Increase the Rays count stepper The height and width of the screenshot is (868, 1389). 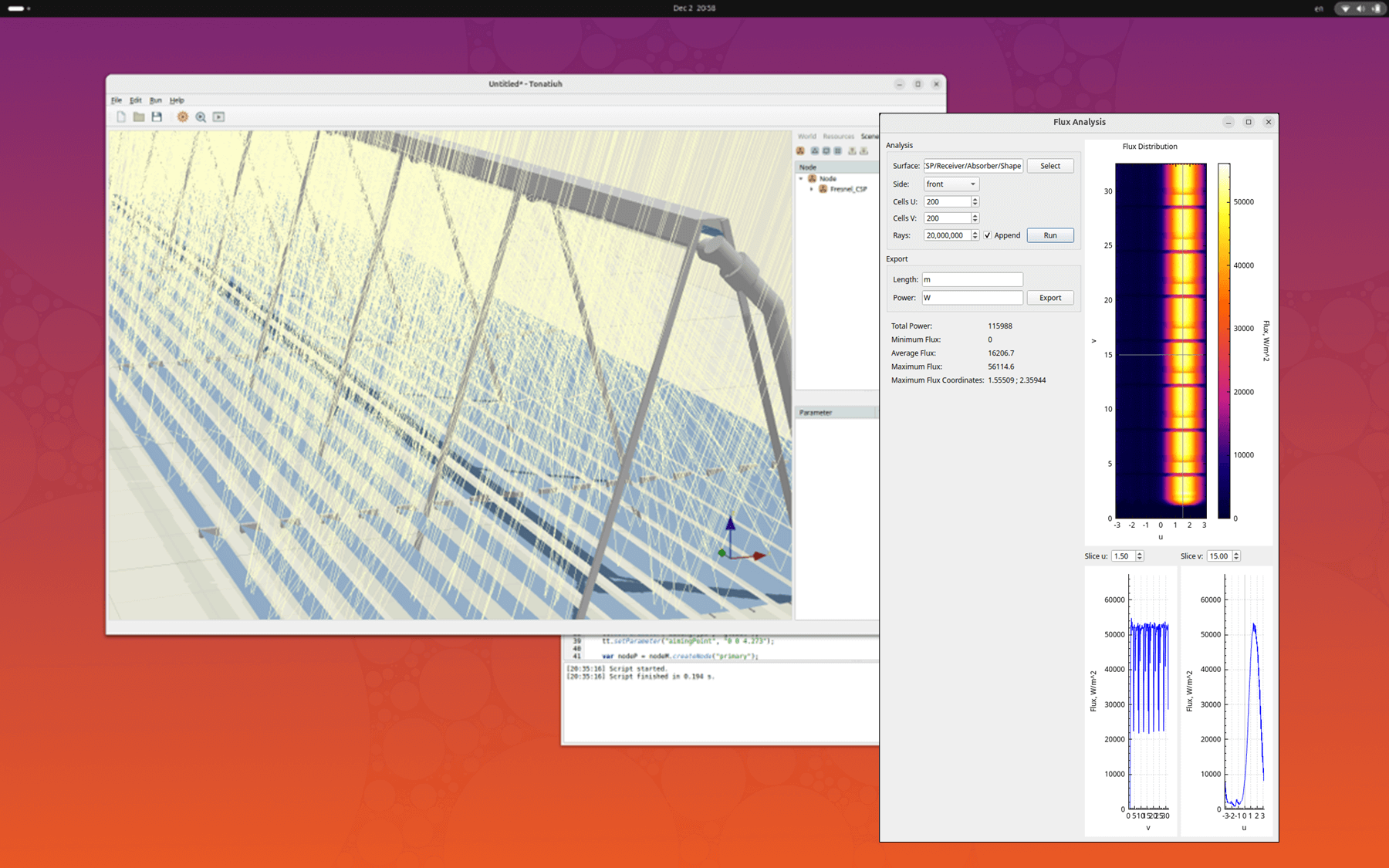coord(975,232)
